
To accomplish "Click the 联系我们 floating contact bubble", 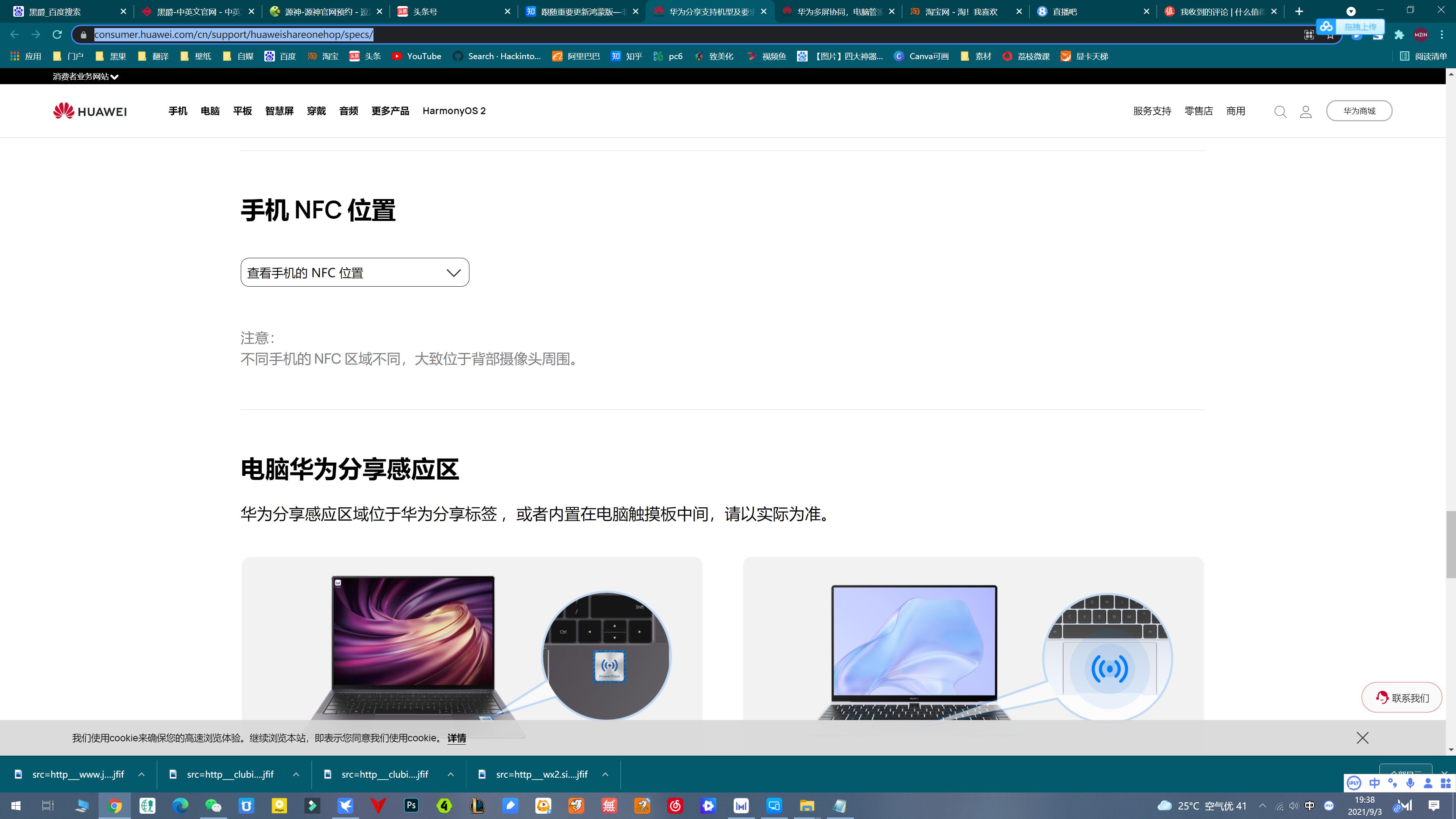I will 1402,698.
